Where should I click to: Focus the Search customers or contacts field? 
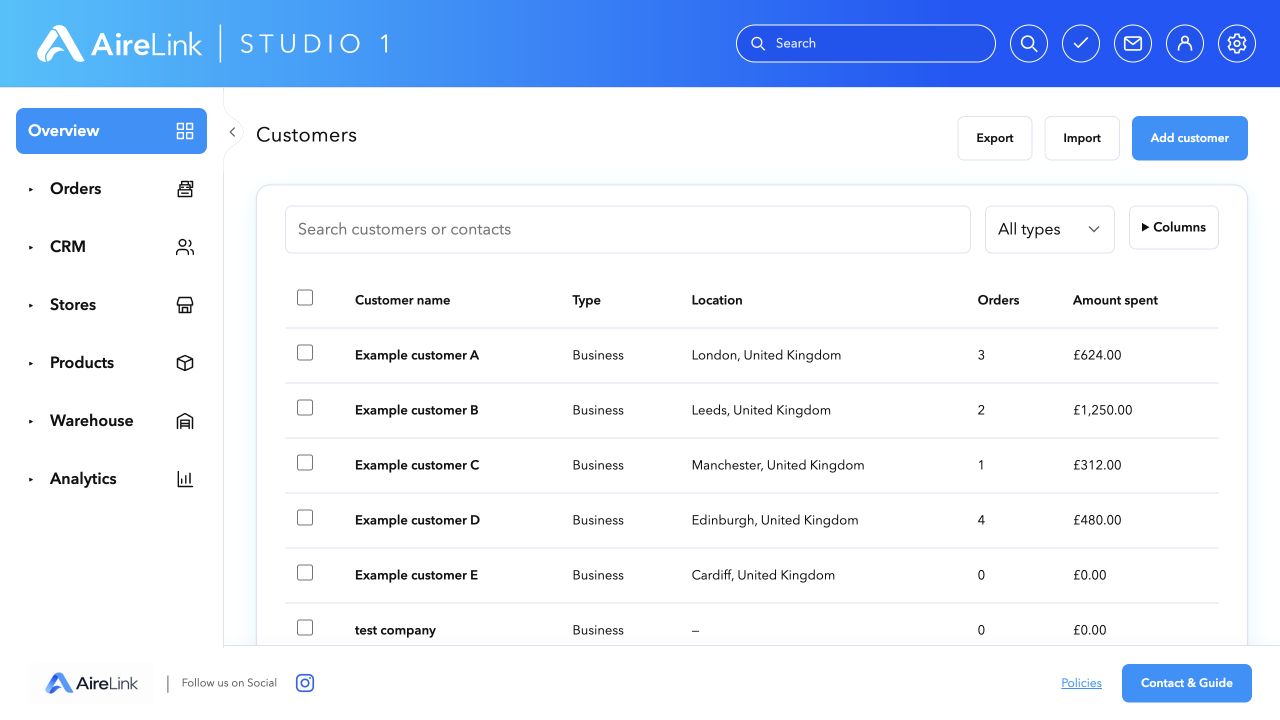[x=628, y=230]
